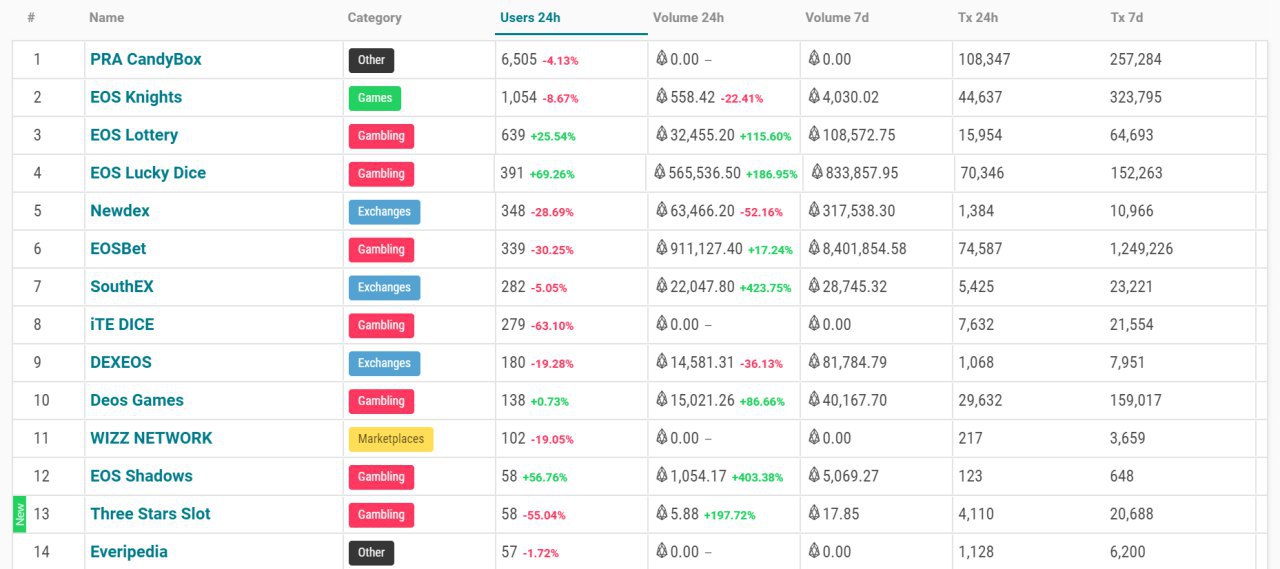Click EOS icon before volume 565,536.50
This screenshot has height=569, width=1280.
click(660, 173)
